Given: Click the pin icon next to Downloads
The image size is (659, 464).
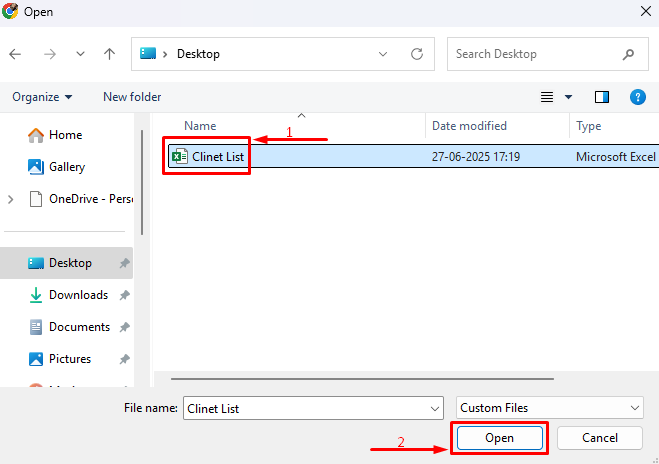Looking at the screenshot, I should 124,295.
